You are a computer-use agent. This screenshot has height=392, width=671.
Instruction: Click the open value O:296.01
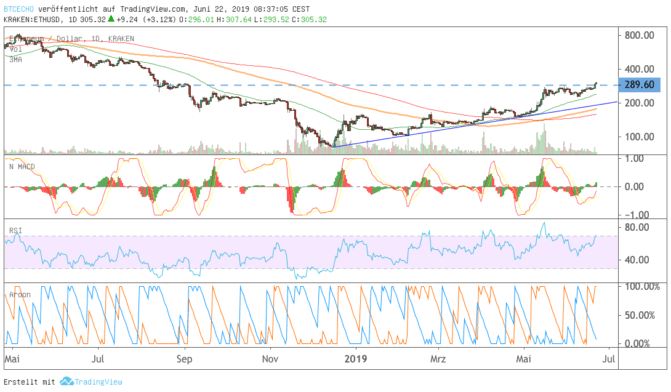point(196,20)
